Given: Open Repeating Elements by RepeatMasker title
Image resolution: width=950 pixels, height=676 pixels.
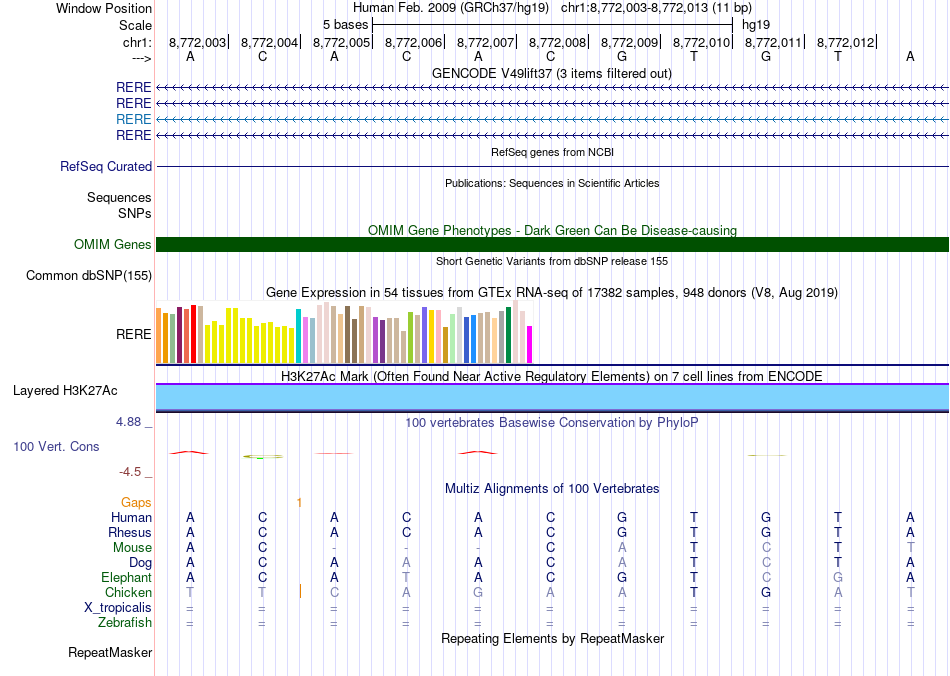Looking at the screenshot, I should click(552, 638).
